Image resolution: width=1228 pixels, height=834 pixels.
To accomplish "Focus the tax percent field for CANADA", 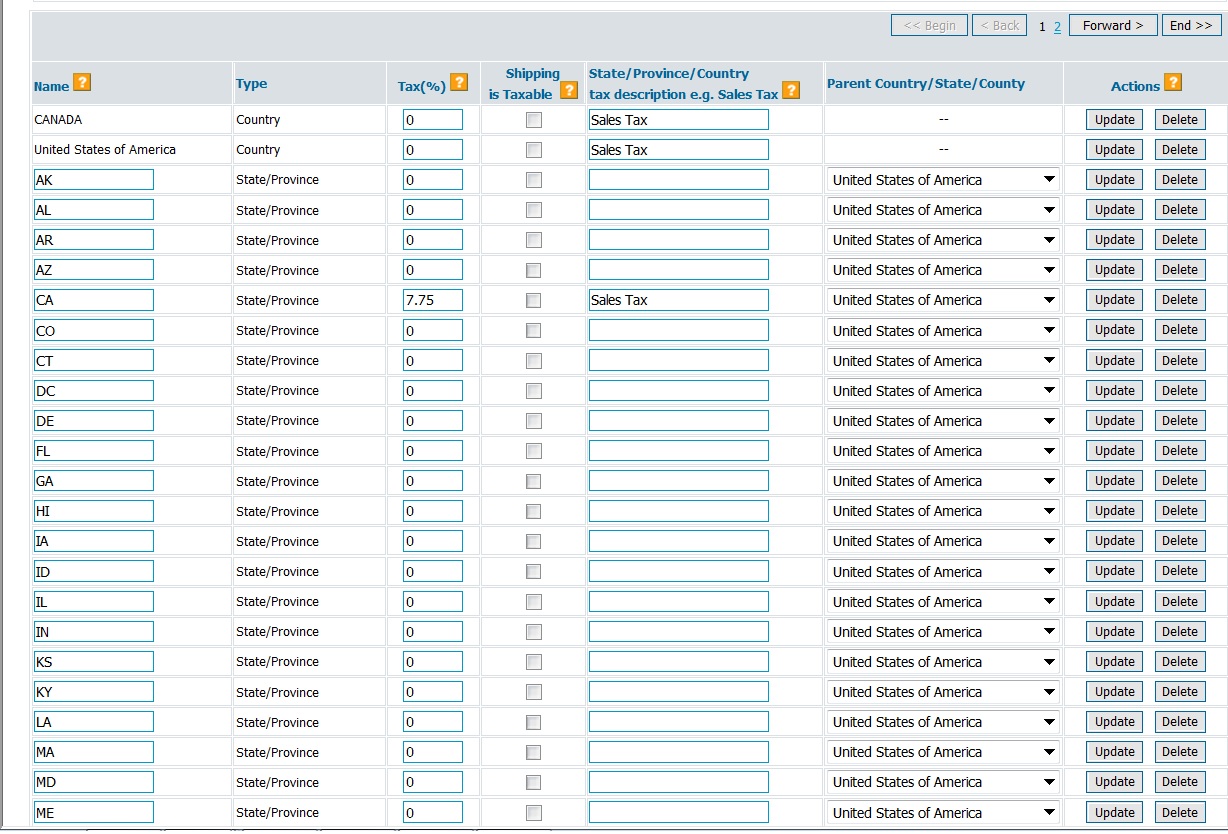I will click(433, 120).
